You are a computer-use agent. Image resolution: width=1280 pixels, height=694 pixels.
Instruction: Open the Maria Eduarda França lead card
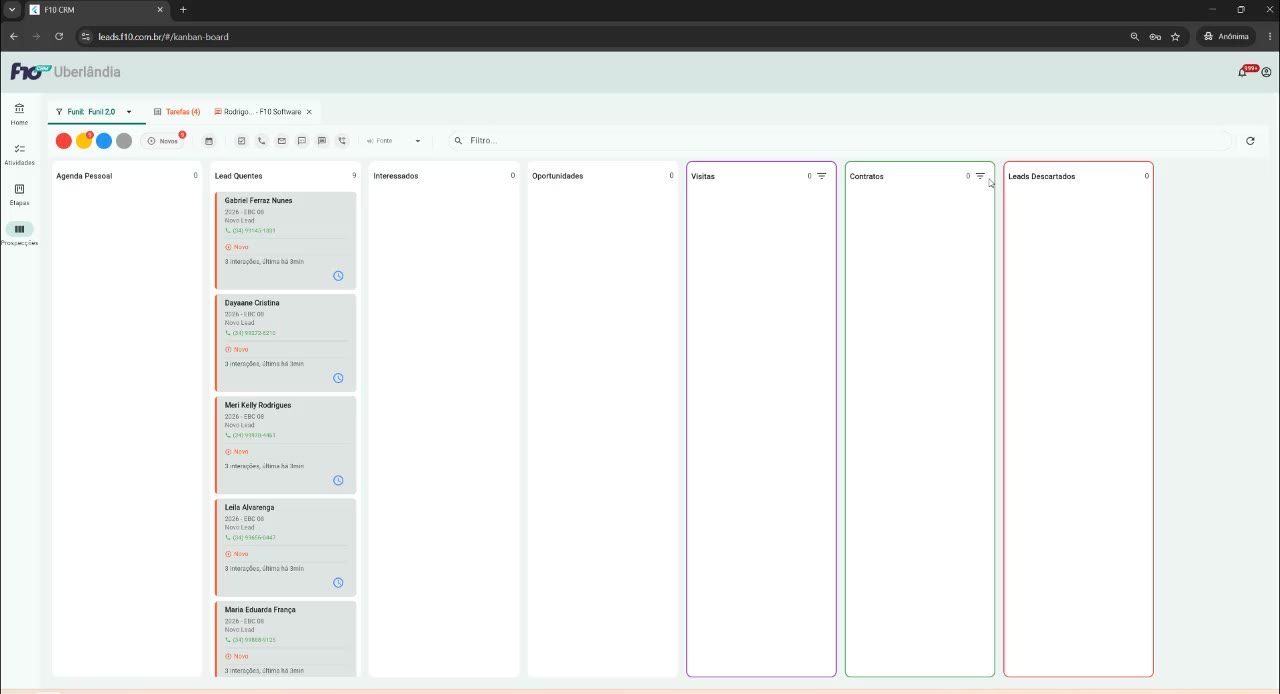pos(285,639)
